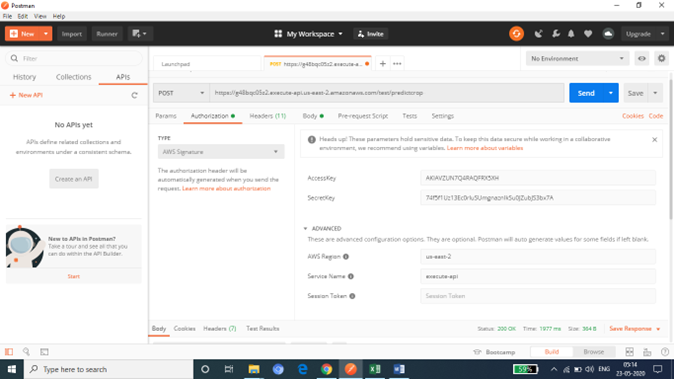Dismiss the heads up warning banner
Viewport: 674px width, 379px height.
654,139
